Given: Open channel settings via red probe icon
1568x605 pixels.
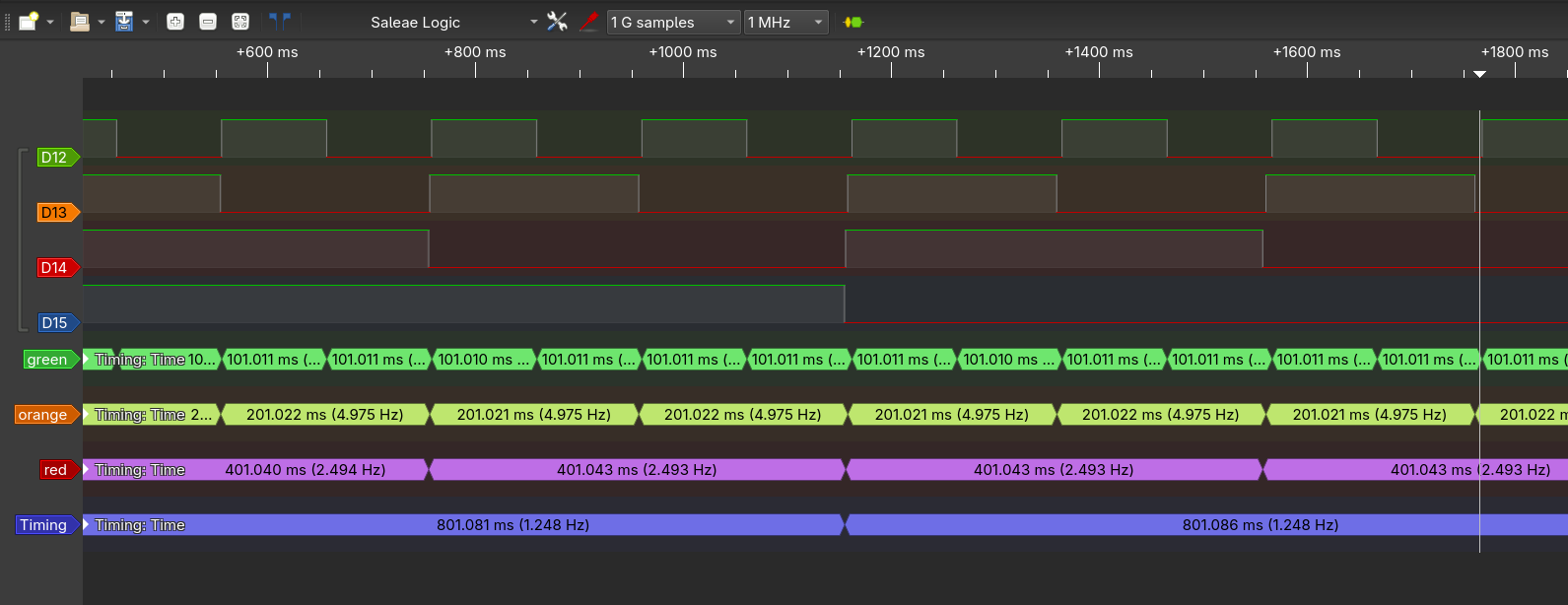Looking at the screenshot, I should coord(589,22).
